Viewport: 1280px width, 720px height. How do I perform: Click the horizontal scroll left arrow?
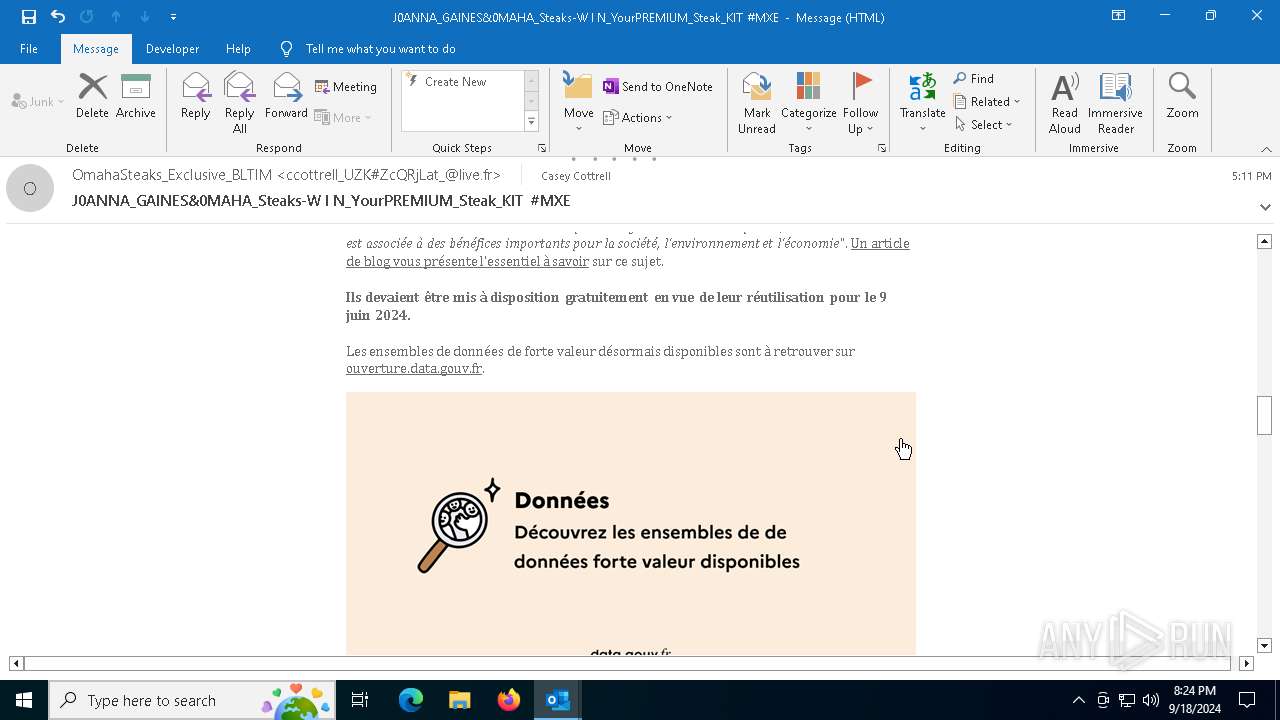click(17, 663)
